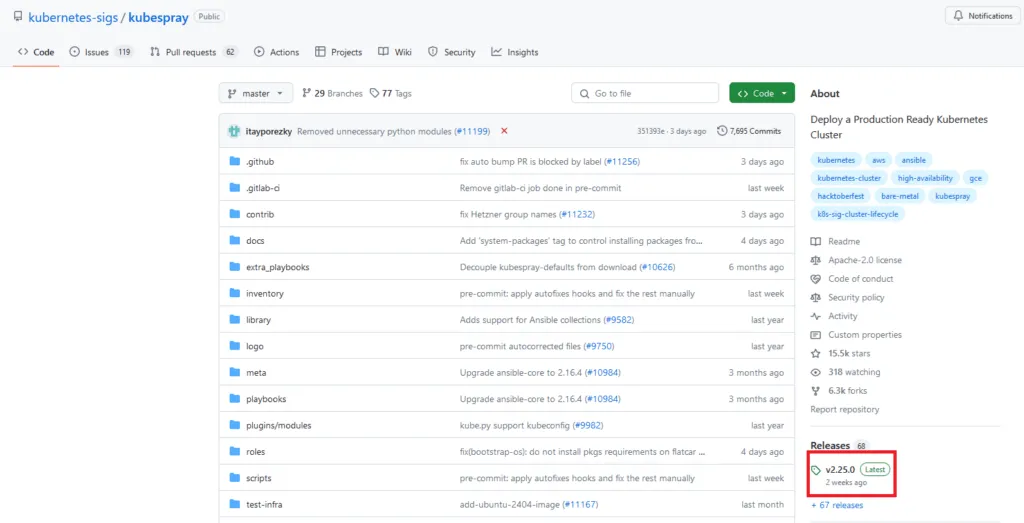
Task: Click the Code of conduct heart icon
Action: click(x=815, y=279)
